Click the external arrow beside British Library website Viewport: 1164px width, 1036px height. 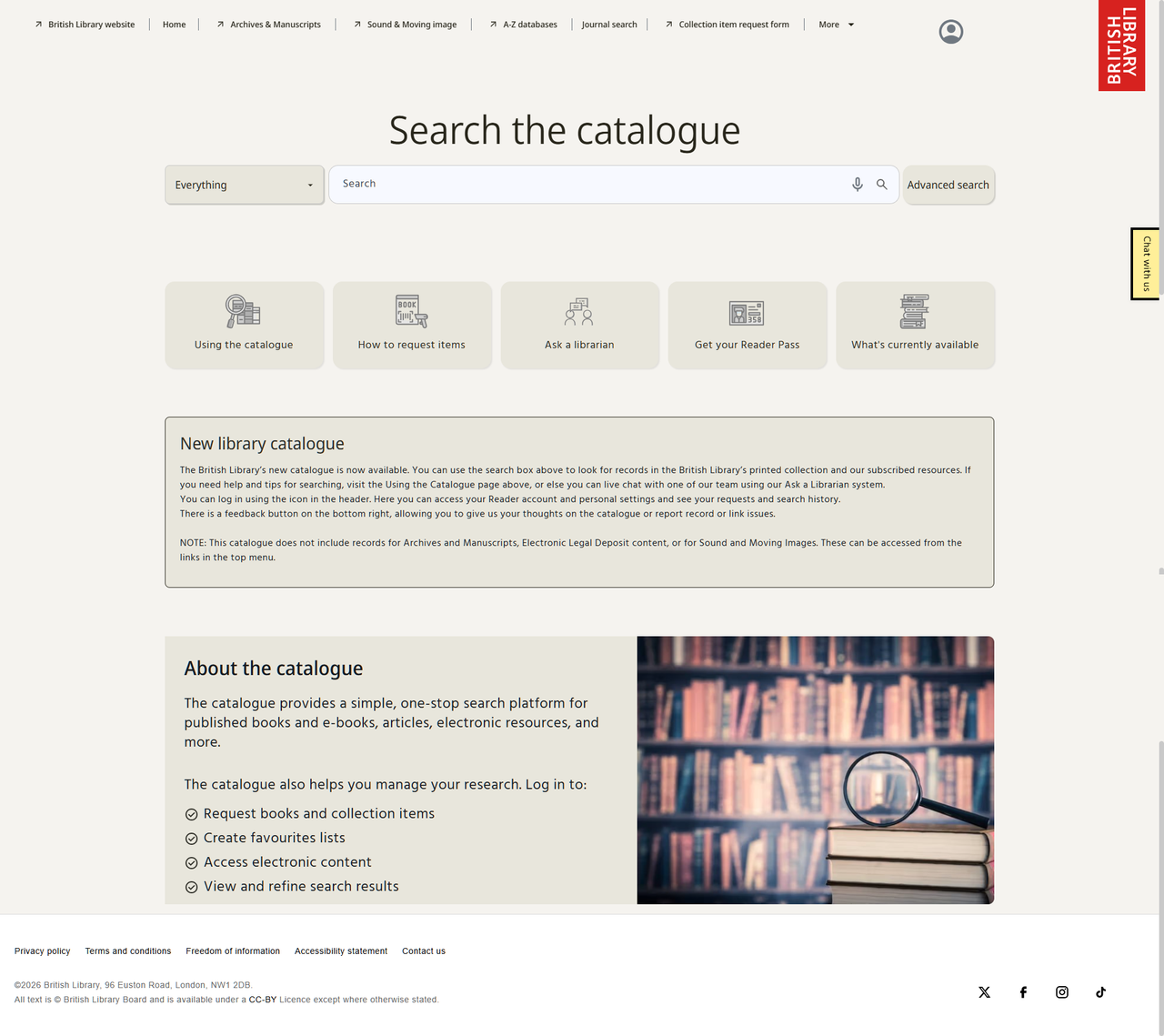pos(38,25)
